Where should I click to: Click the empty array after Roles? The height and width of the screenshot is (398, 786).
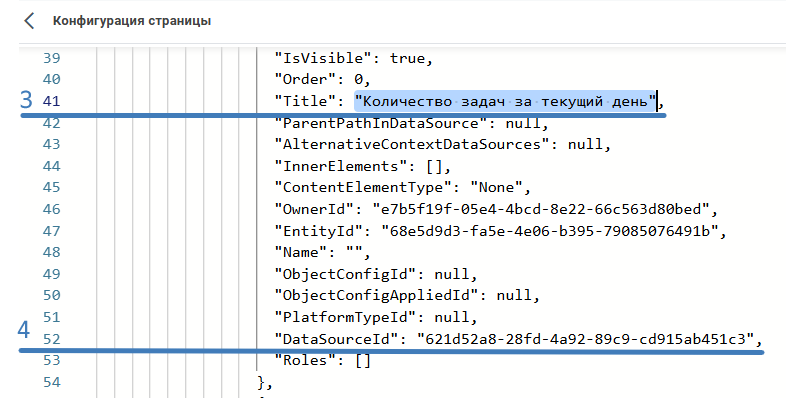pyautogui.click(x=363, y=360)
